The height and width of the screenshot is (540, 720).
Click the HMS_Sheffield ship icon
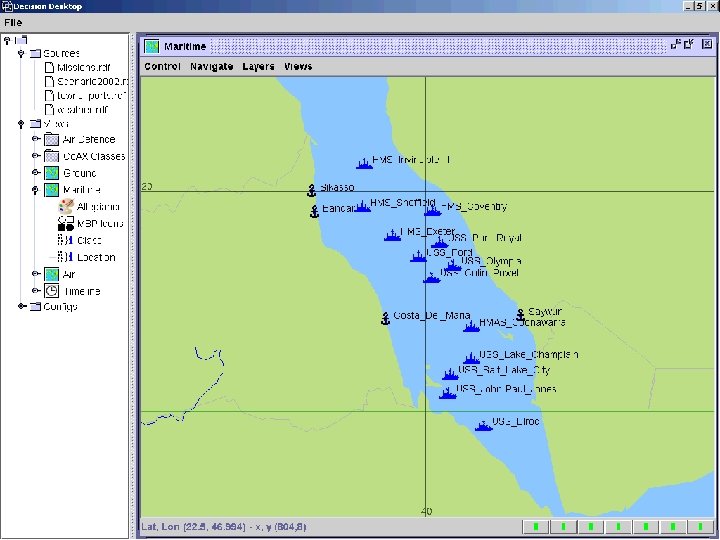pyautogui.click(x=363, y=206)
